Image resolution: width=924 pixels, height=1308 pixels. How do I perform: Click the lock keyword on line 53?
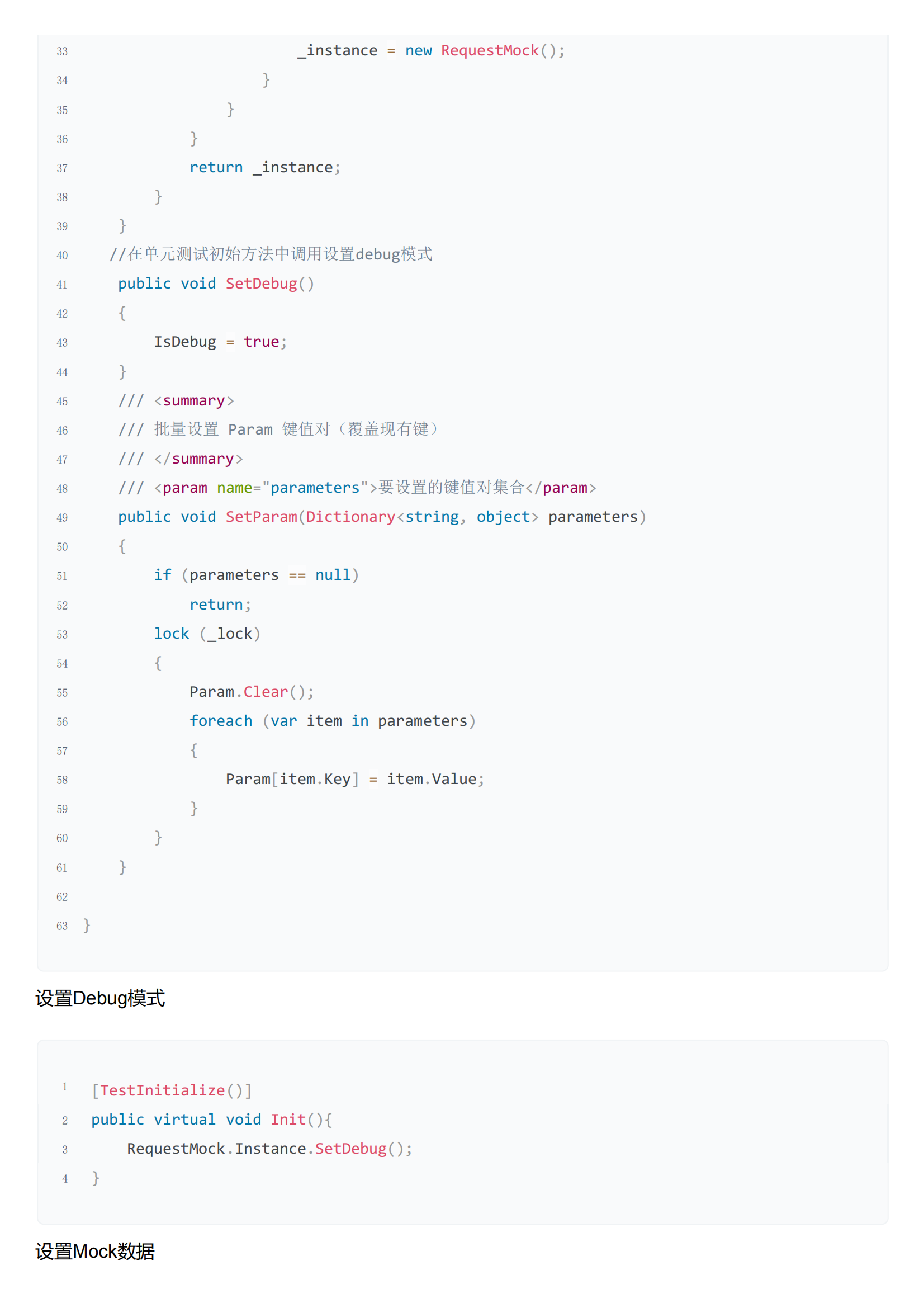[172, 634]
